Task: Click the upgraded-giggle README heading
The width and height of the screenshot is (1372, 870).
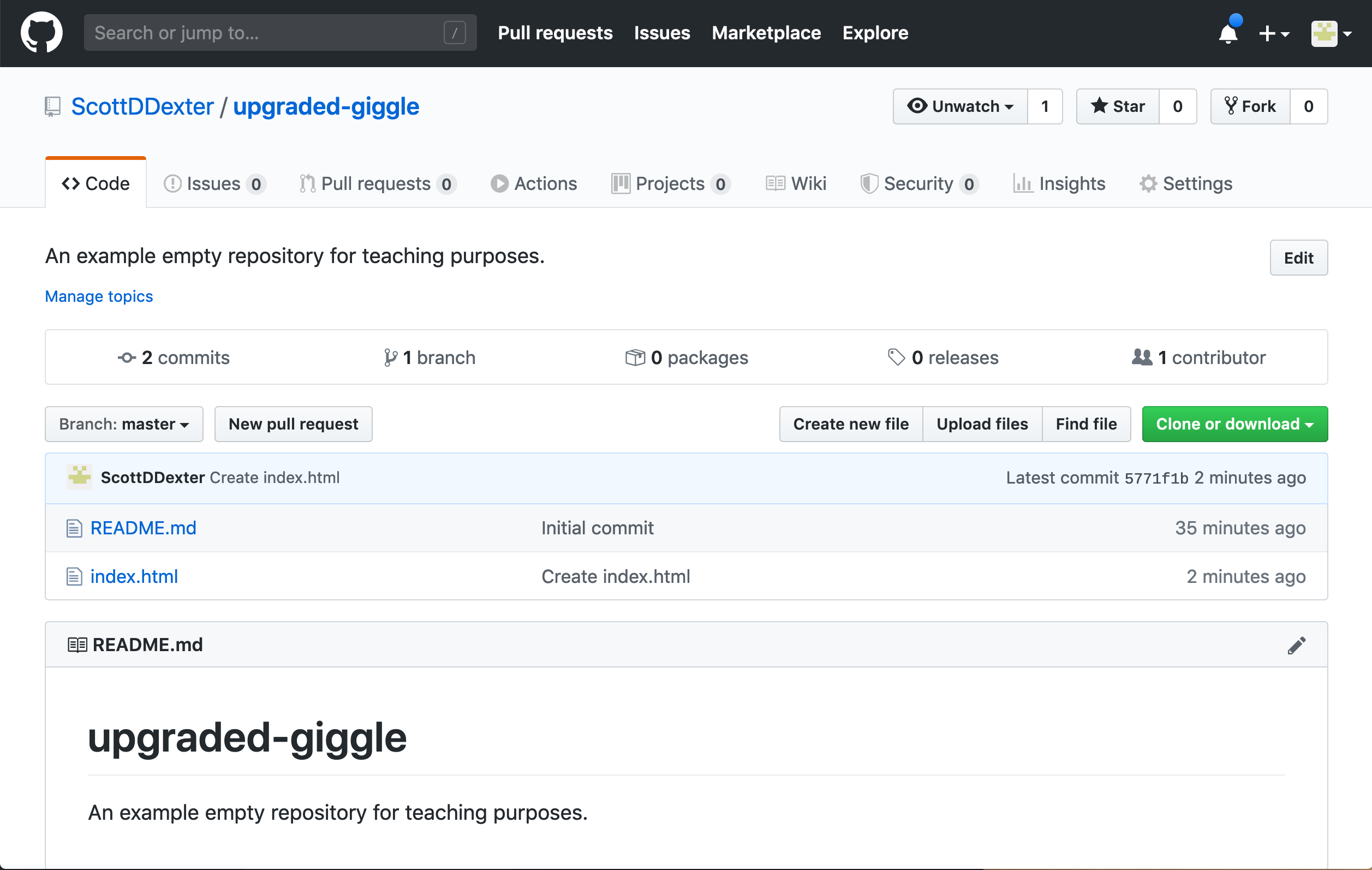Action: point(247,738)
